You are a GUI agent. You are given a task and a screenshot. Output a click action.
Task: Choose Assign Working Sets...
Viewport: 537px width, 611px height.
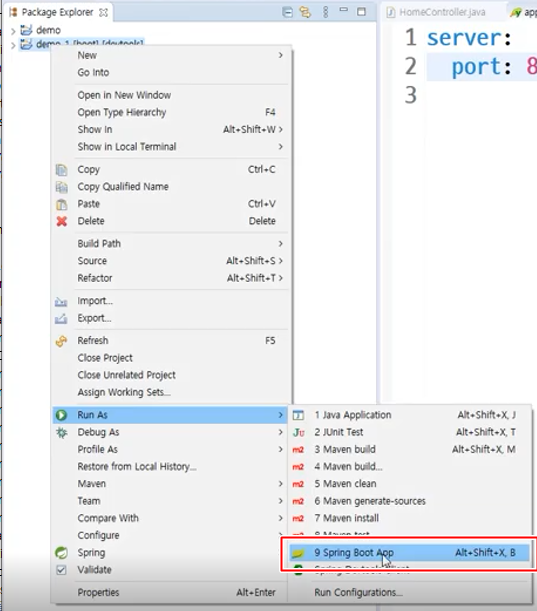171,392
